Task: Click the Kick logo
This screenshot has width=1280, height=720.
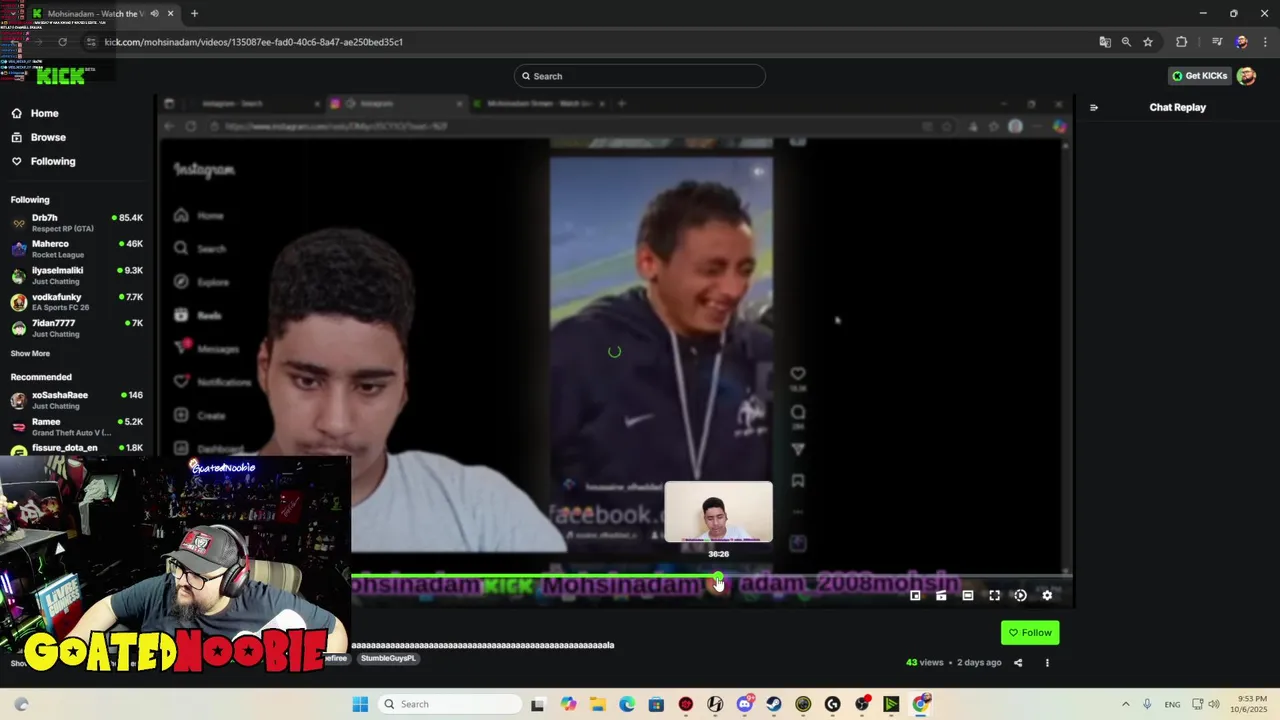Action: (61, 76)
